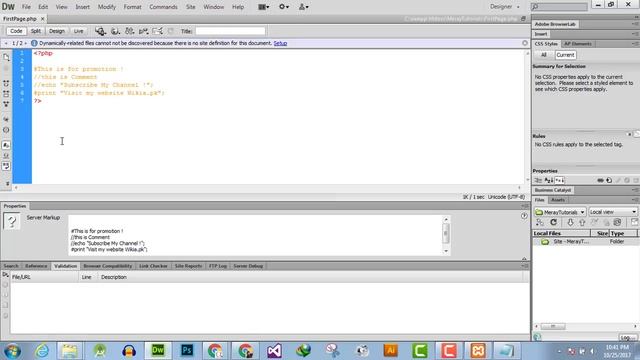Open the Modify menu

107,7
